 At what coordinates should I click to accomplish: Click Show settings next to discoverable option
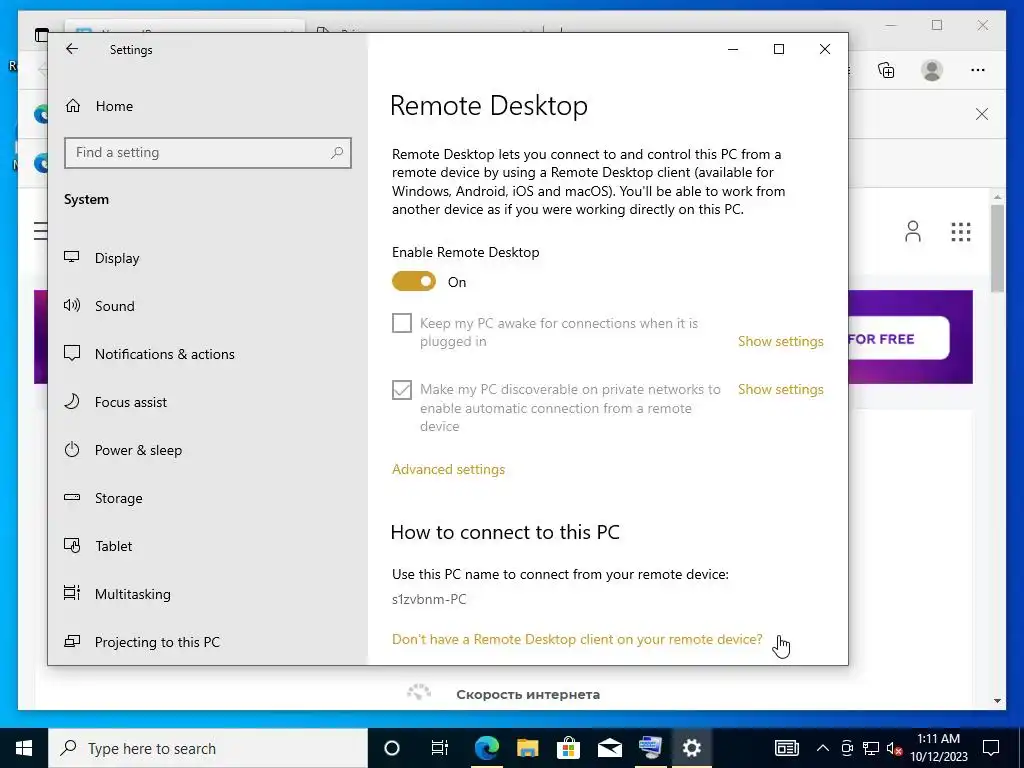point(780,389)
